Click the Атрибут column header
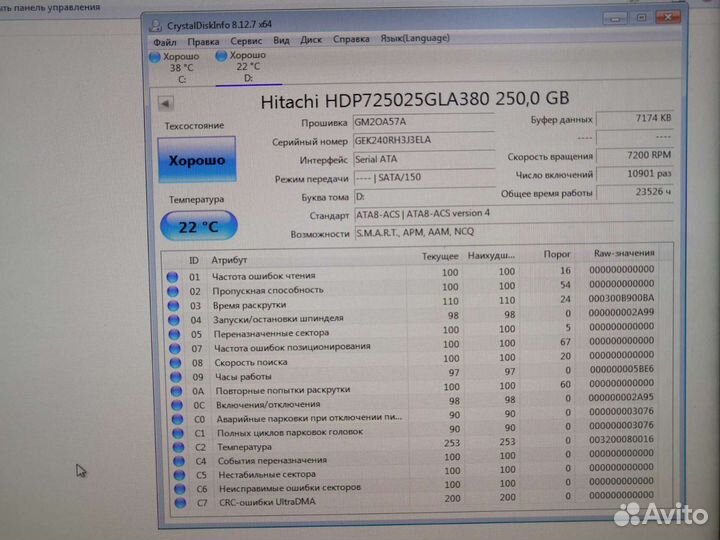 (x=229, y=260)
